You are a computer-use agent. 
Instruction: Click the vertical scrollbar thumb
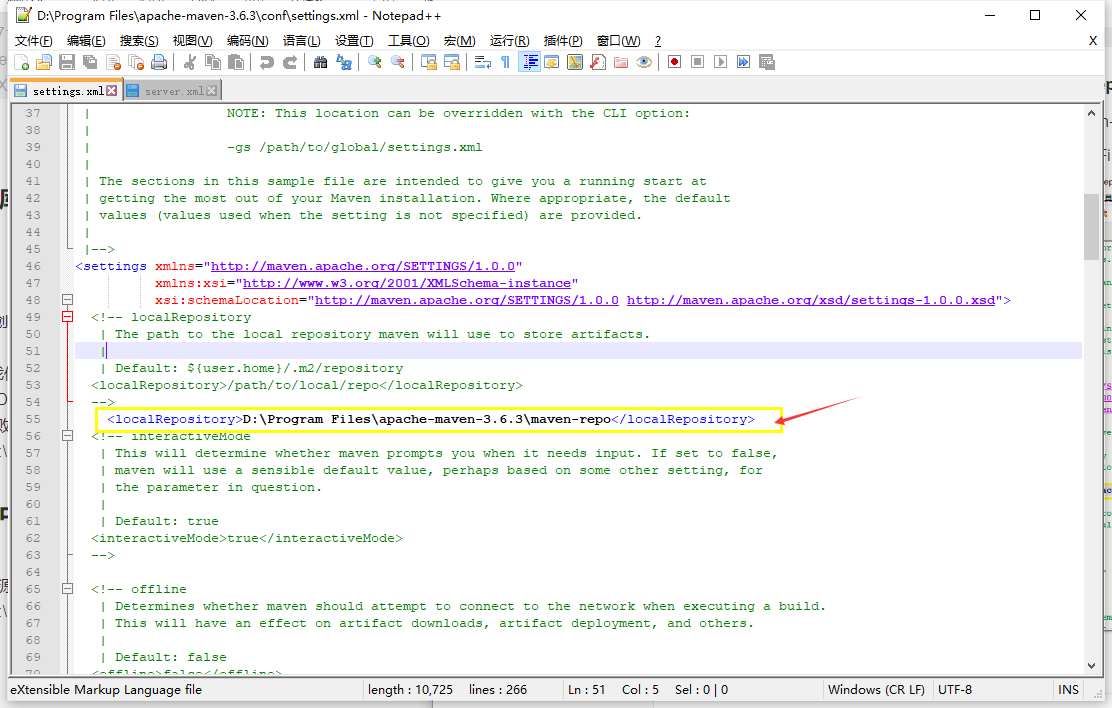point(1091,226)
